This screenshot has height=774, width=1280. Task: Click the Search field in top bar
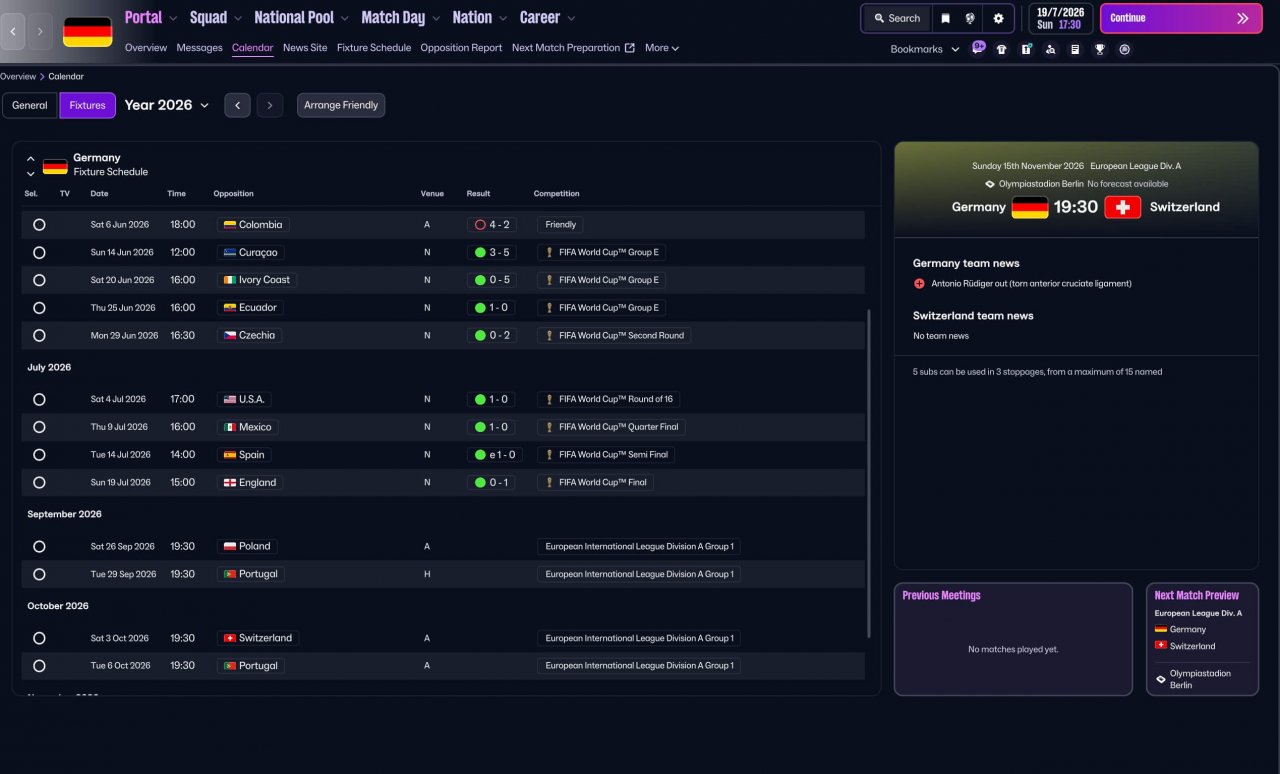(897, 18)
